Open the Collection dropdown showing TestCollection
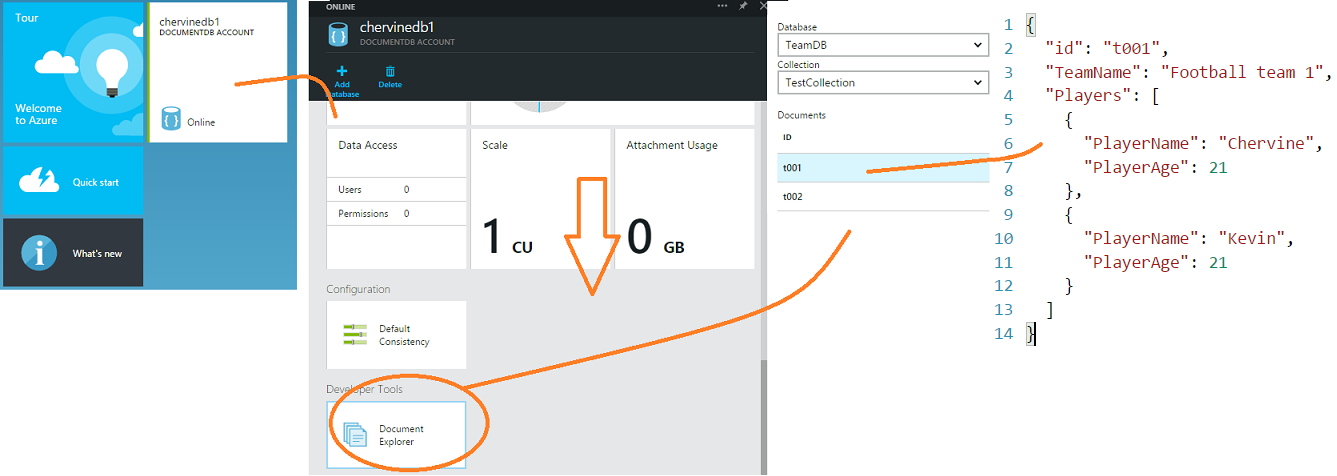The width and height of the screenshot is (1337, 476). (x=882, y=83)
